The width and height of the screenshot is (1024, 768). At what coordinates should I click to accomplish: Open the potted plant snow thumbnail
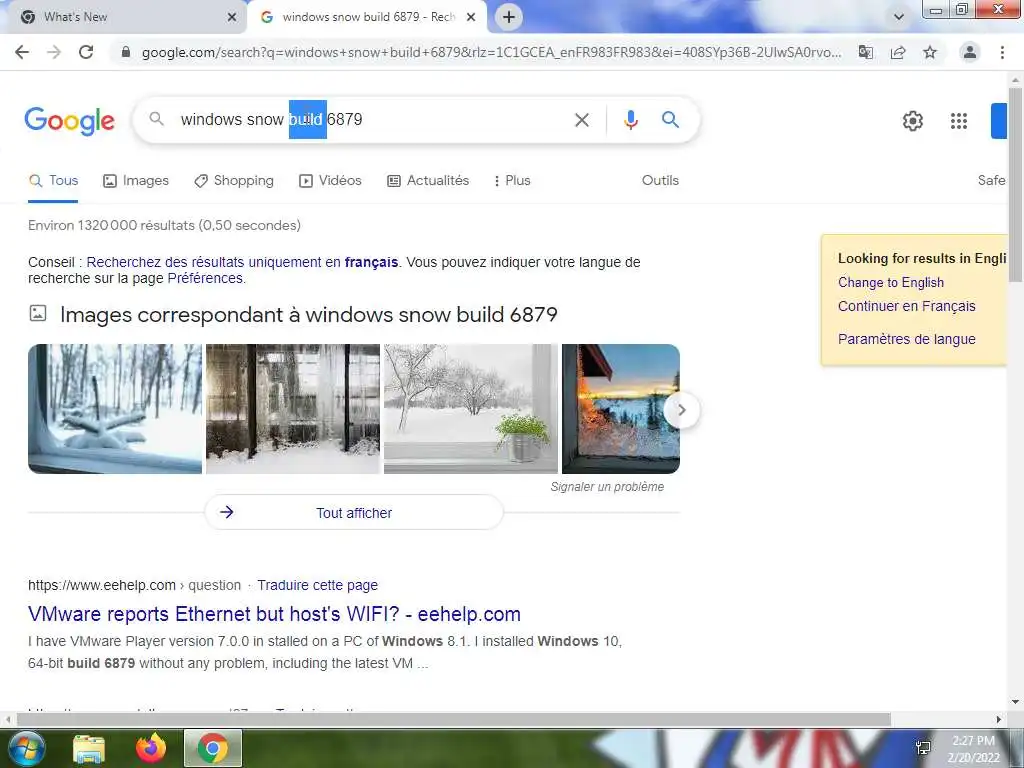tap(471, 409)
